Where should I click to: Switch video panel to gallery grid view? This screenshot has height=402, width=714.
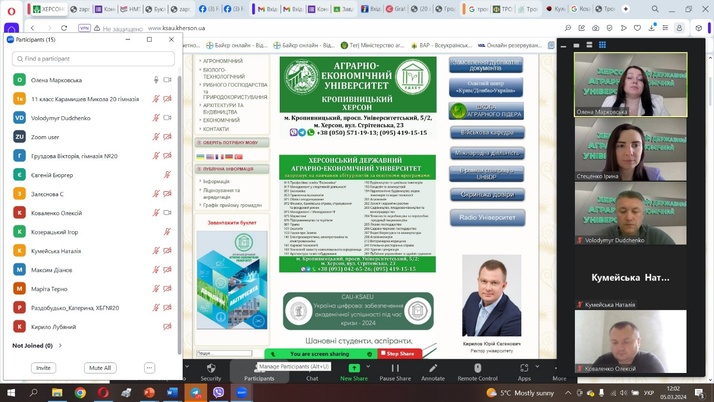point(602,45)
